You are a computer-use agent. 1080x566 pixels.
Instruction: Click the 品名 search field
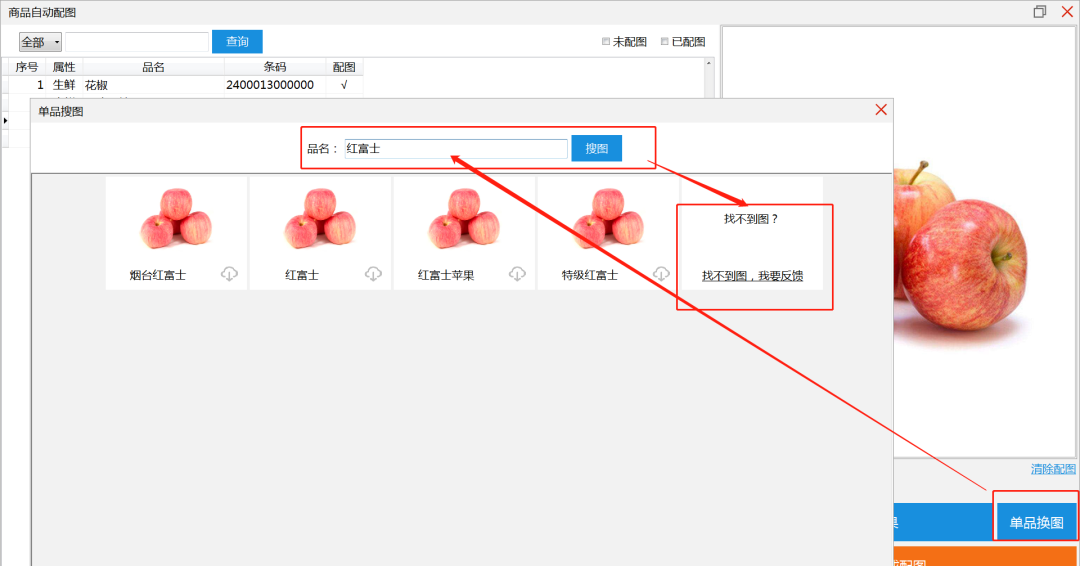(x=456, y=148)
